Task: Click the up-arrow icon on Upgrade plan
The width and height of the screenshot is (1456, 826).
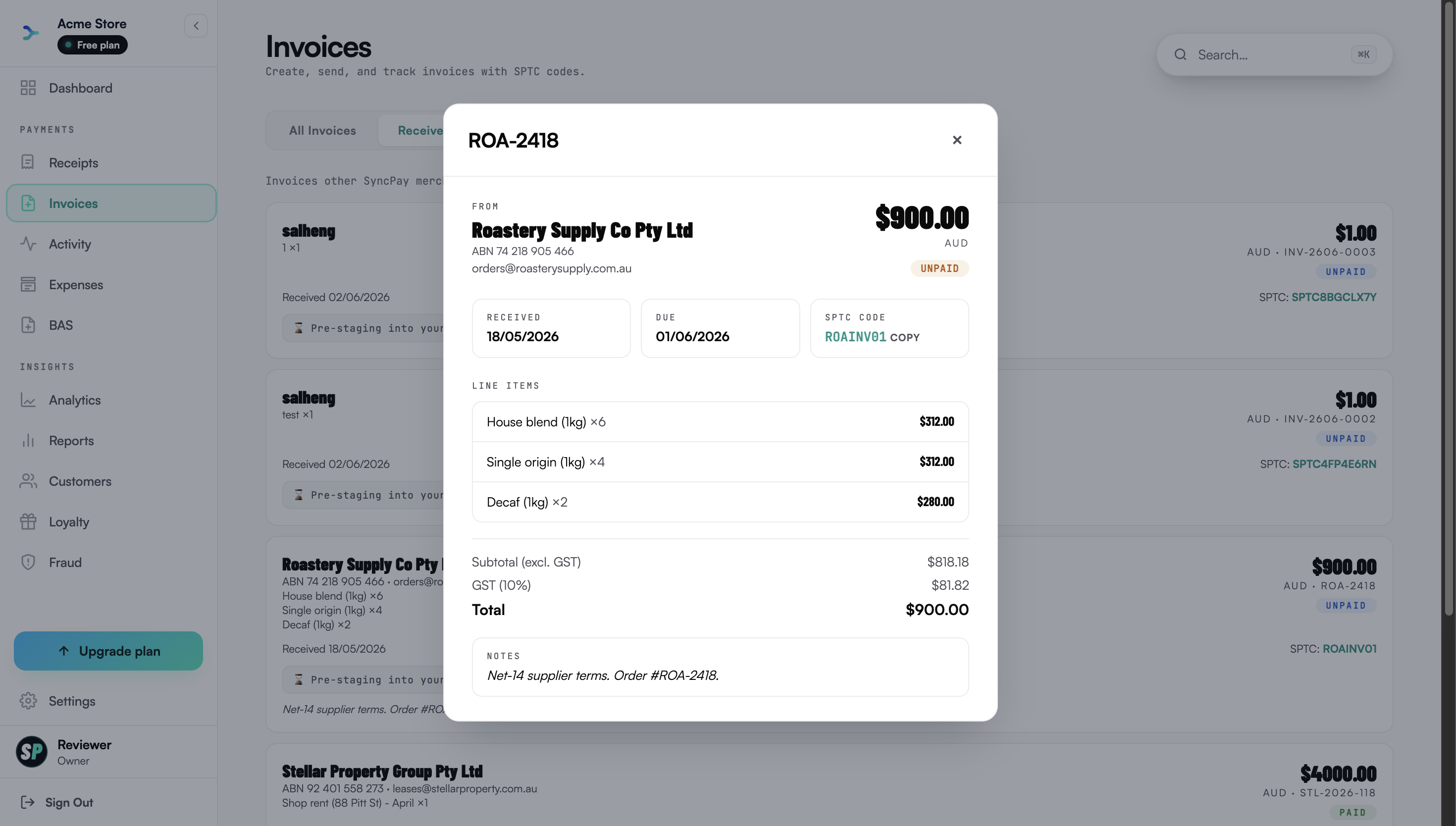Action: click(63, 651)
